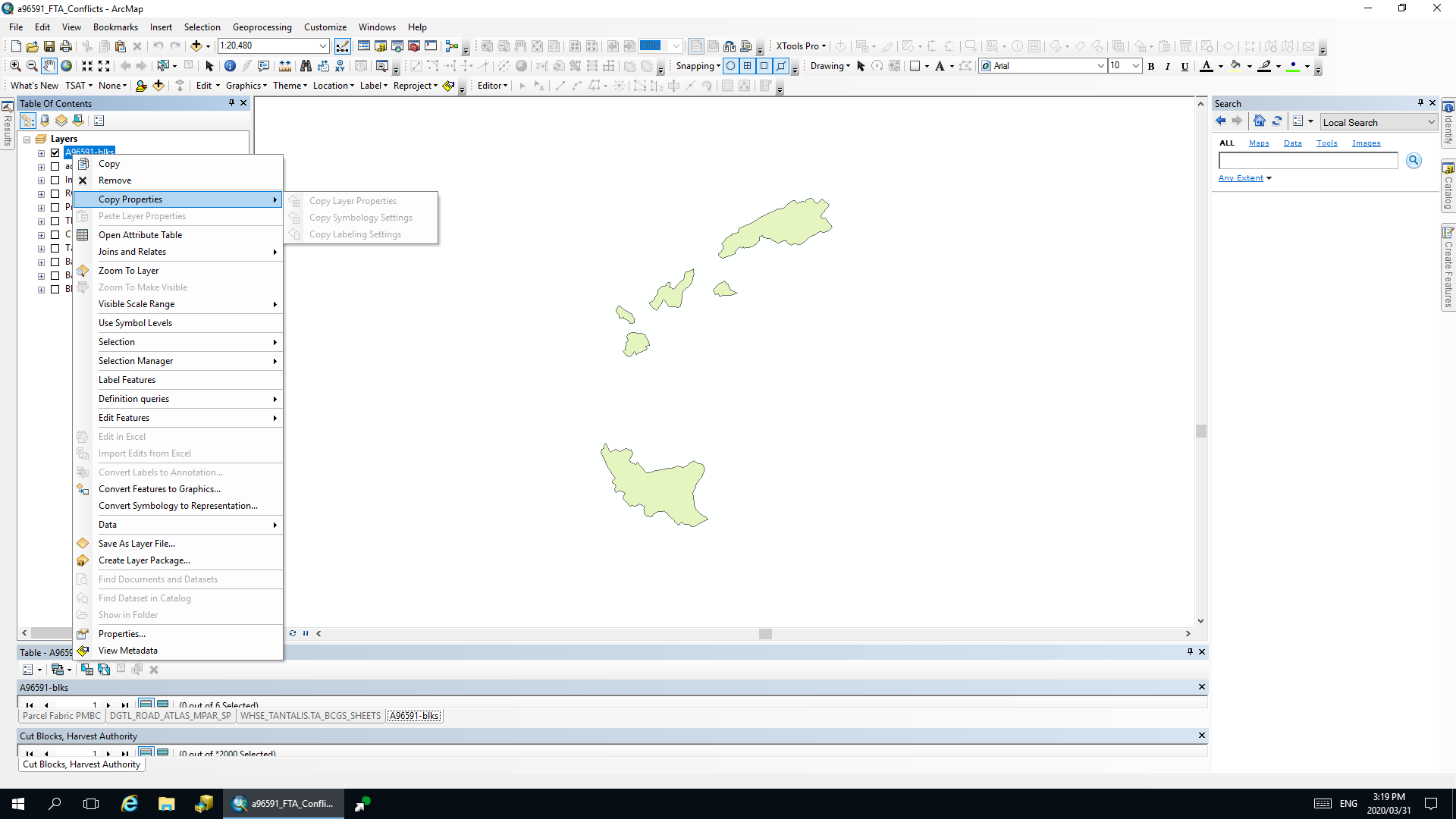Choose Open Attribute Table from context menu
Image resolution: width=1456 pixels, height=819 pixels.
179,235
